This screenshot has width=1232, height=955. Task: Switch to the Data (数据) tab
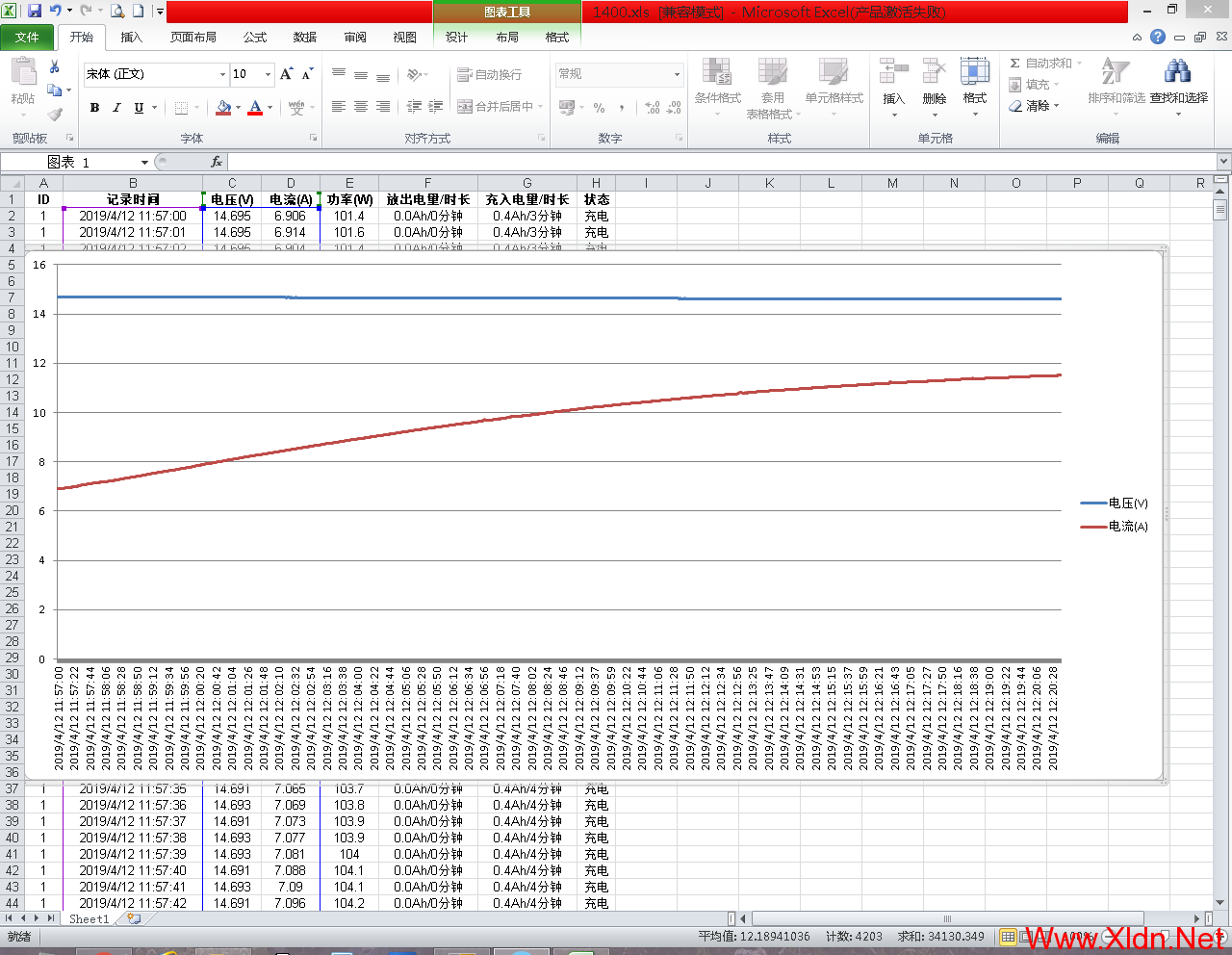(x=305, y=37)
